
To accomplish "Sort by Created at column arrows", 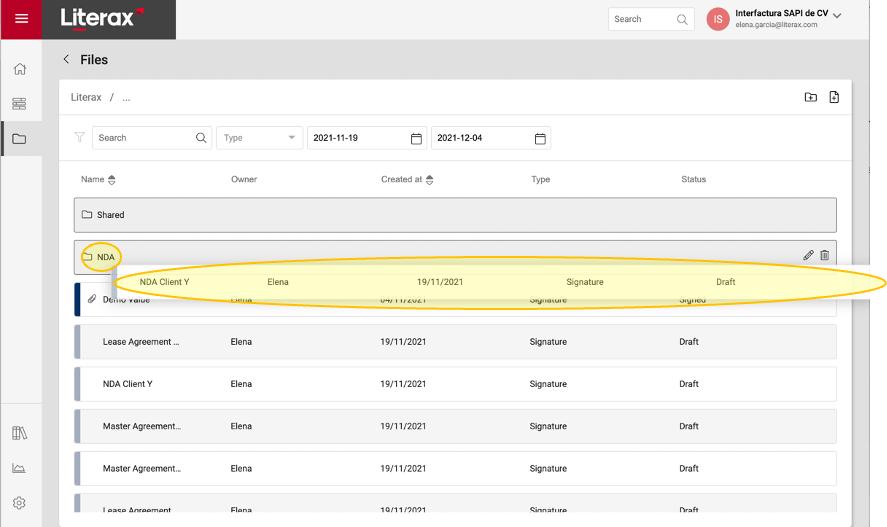I will (x=429, y=180).
